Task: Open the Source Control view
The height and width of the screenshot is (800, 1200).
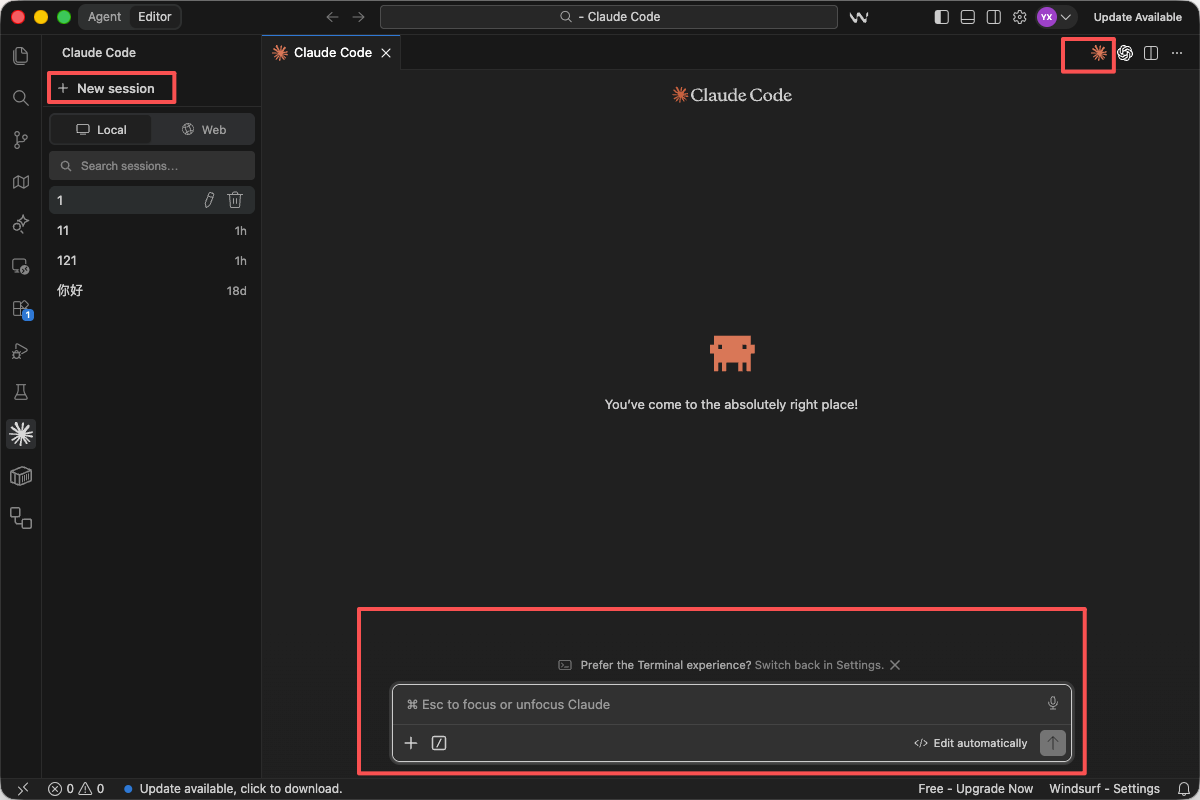Action: tap(20, 140)
